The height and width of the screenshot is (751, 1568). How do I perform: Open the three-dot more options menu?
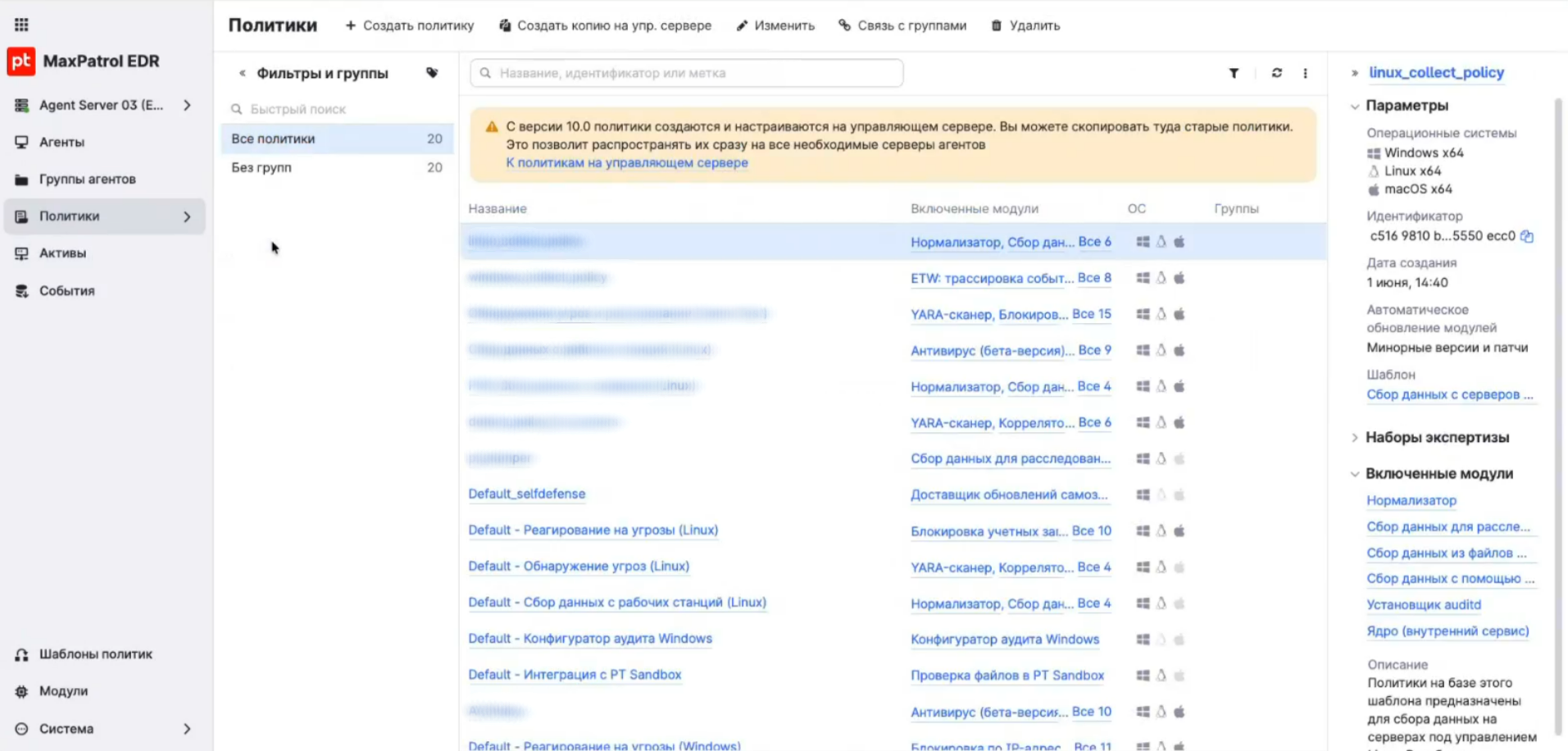click(1305, 73)
